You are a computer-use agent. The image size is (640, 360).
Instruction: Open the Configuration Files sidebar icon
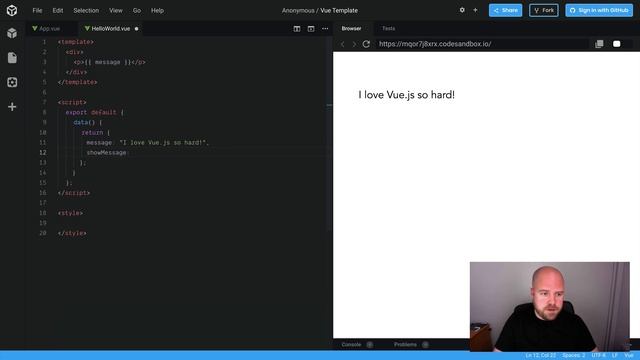pyautogui.click(x=12, y=82)
